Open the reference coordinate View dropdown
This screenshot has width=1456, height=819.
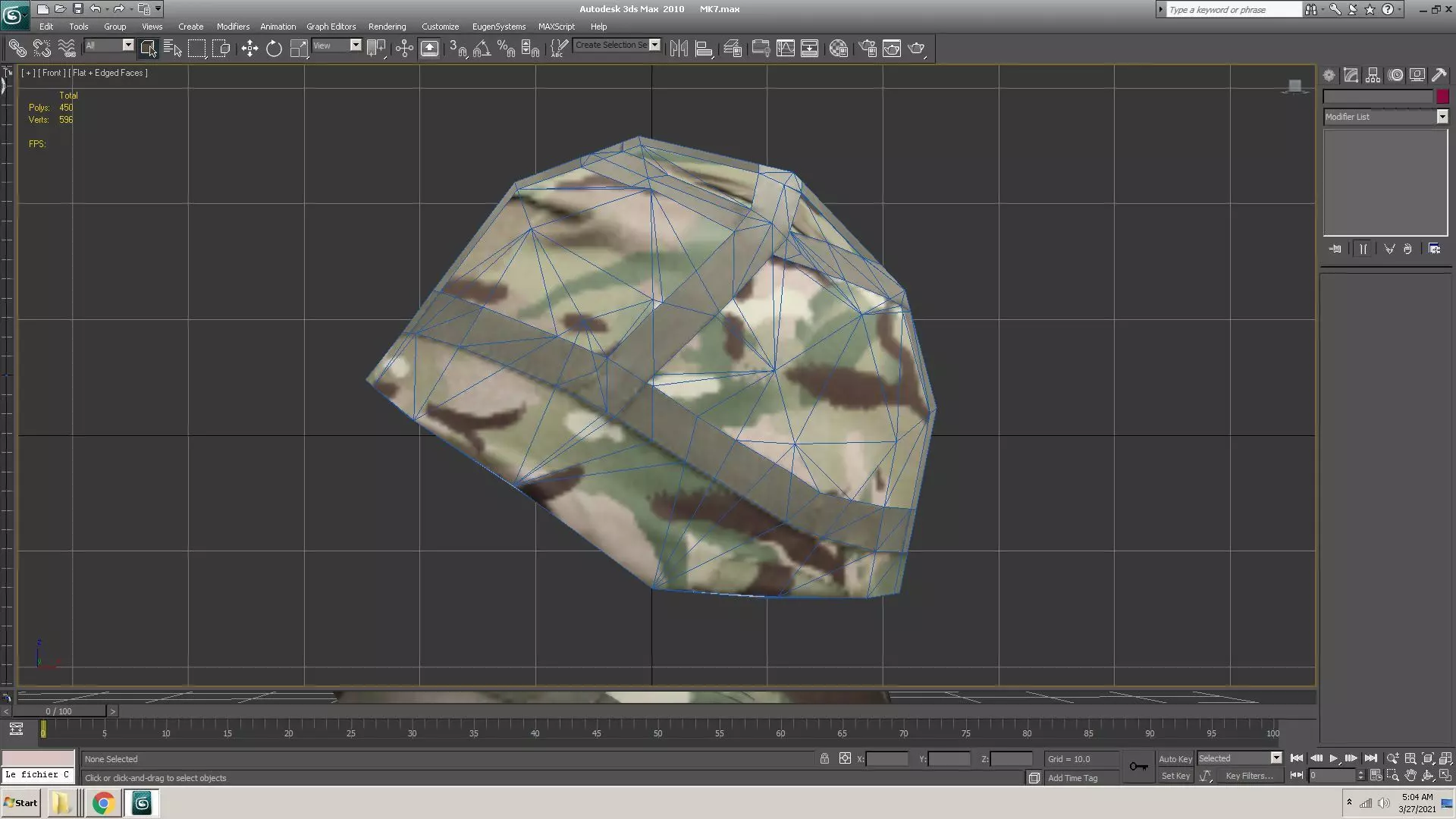point(355,45)
